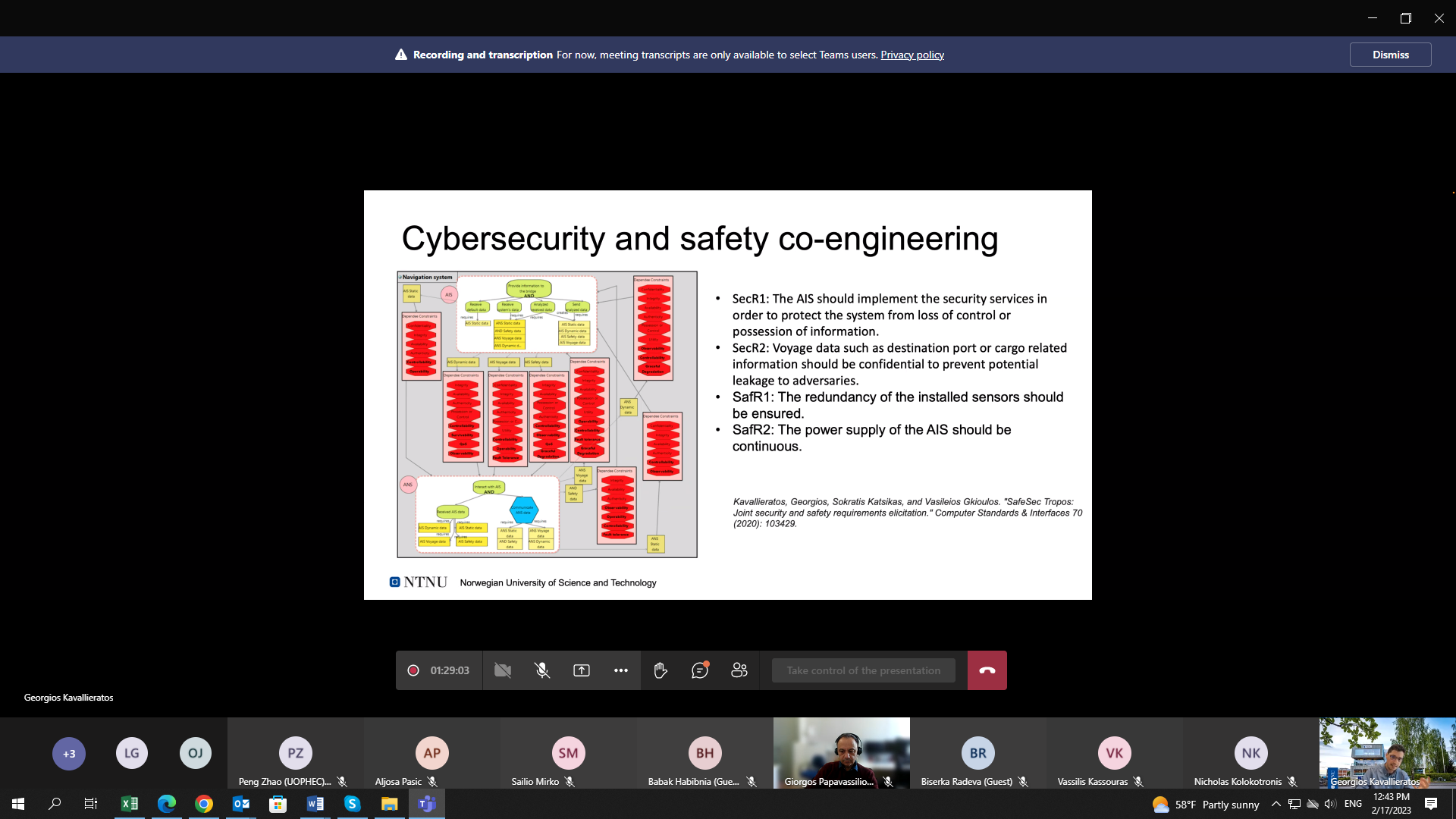Screen dimensions: 1456x819
Task: Switch to Word in the taskbar
Action: coord(315,804)
